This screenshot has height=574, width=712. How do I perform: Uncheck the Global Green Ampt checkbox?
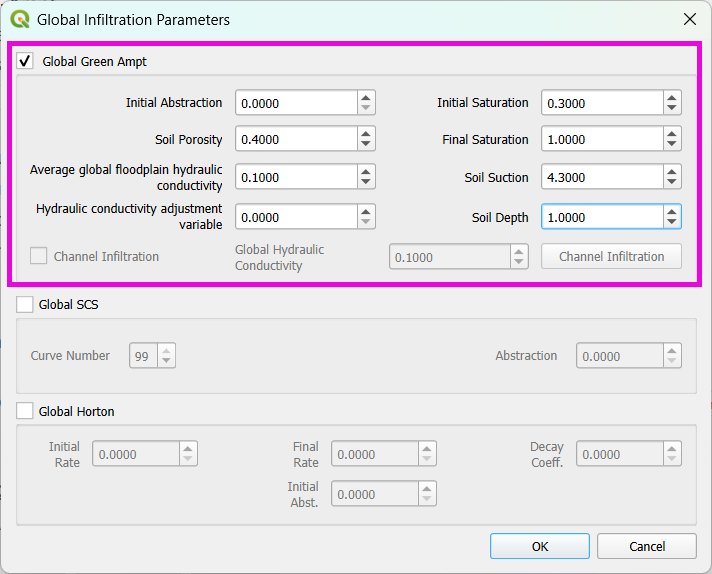25,61
